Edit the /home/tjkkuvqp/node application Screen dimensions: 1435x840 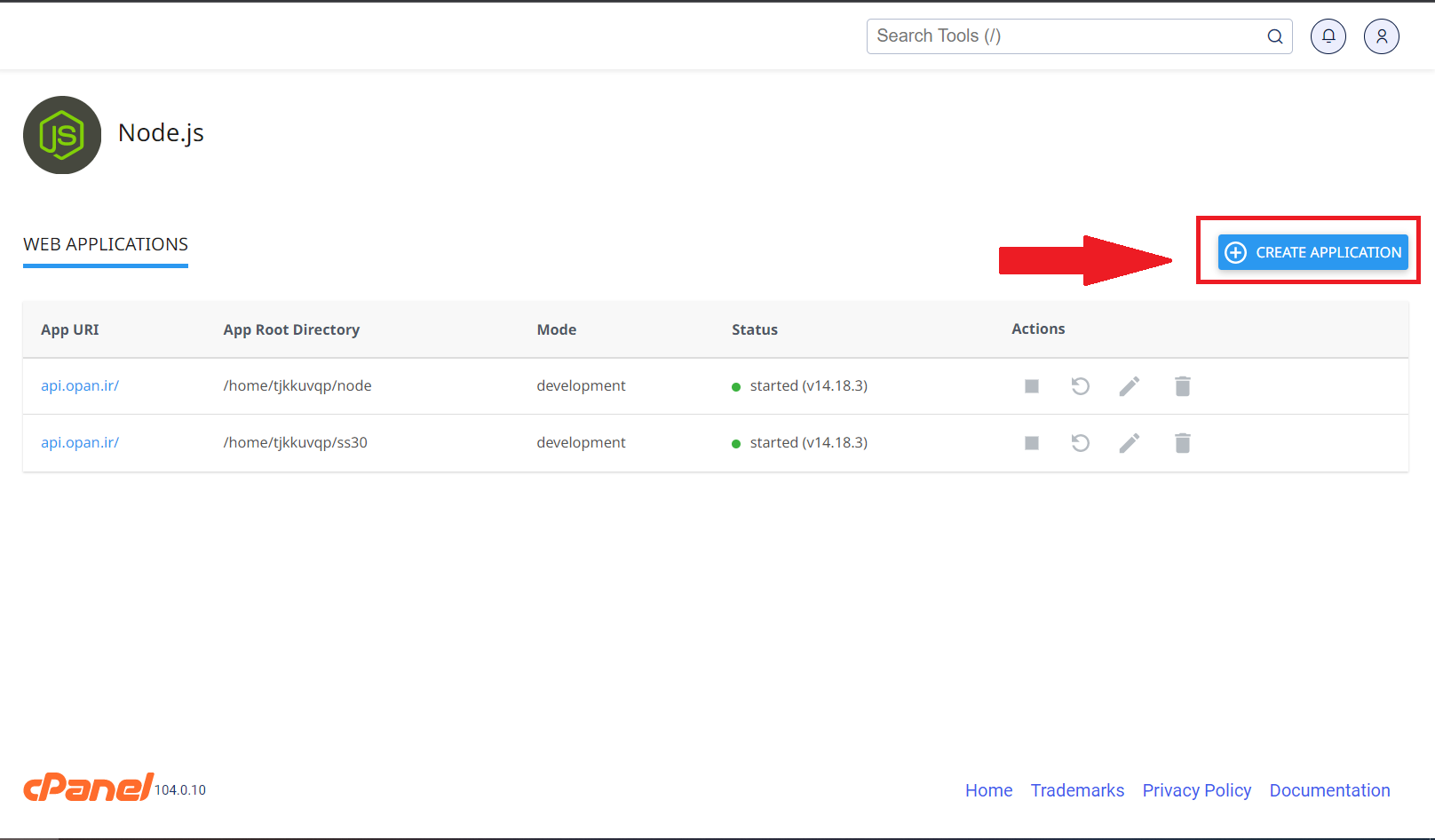coord(1129,385)
